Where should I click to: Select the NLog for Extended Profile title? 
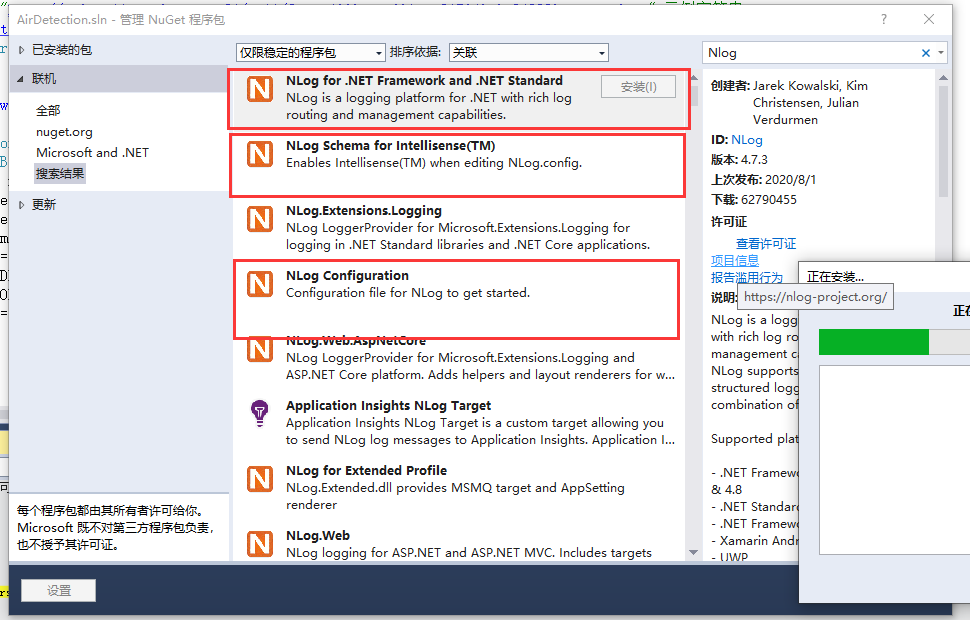pos(366,470)
